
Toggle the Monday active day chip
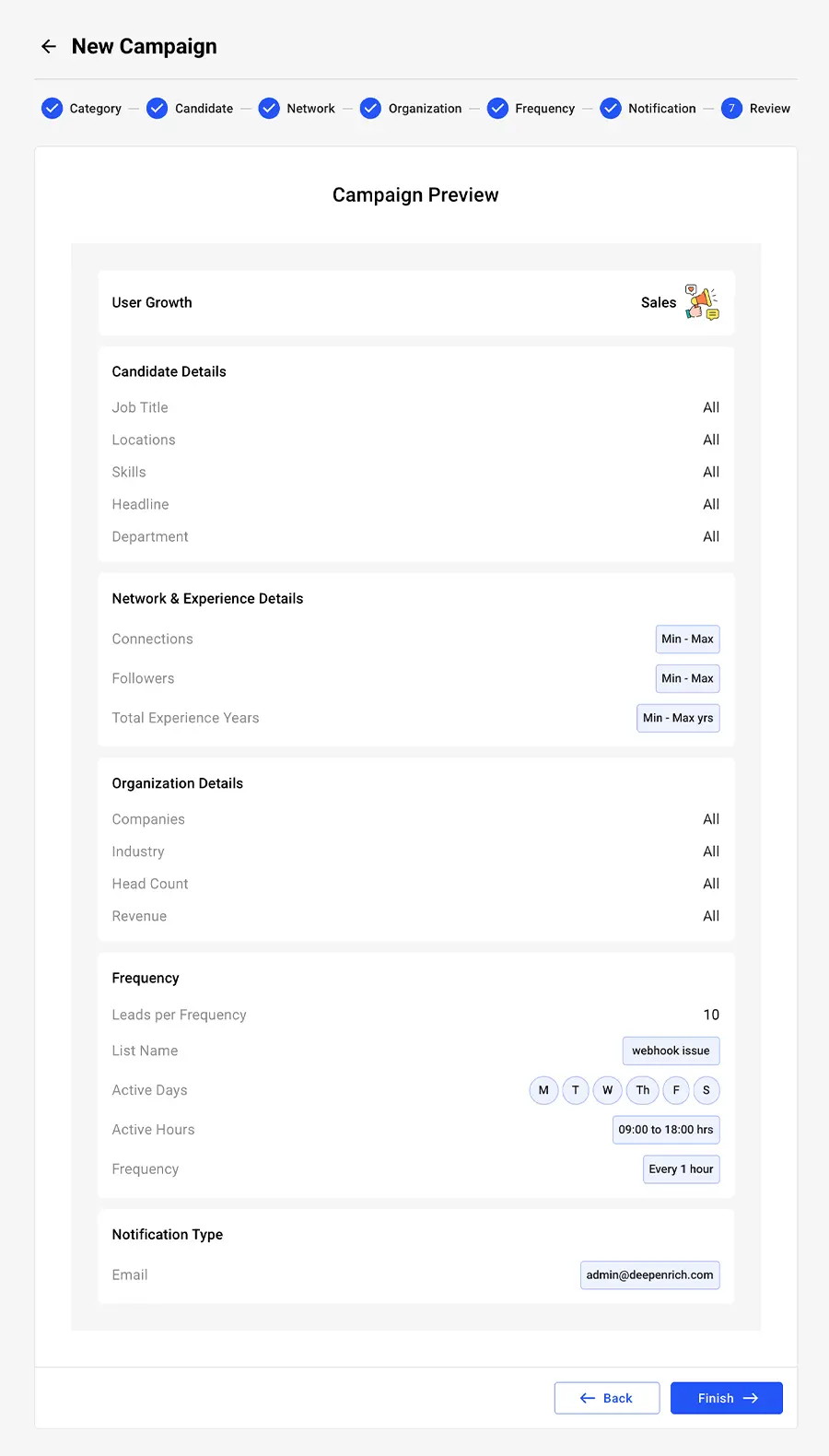point(543,1090)
